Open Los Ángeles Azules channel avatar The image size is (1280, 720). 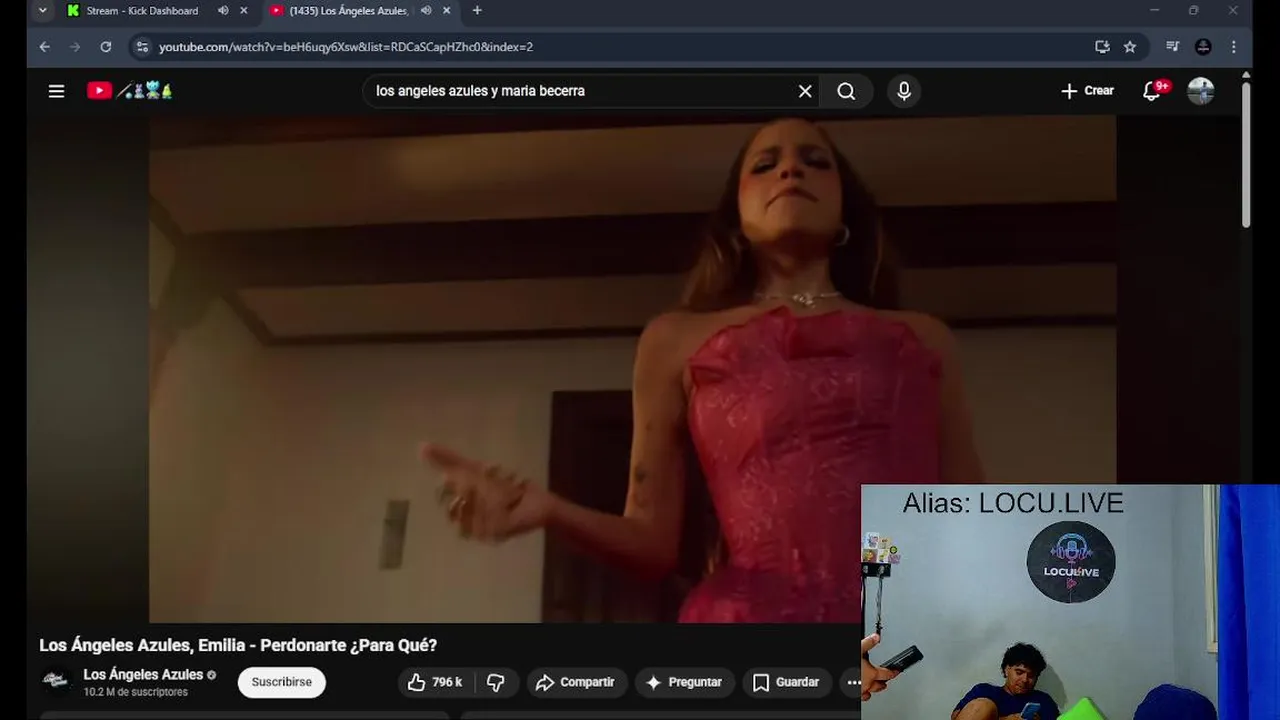point(55,682)
